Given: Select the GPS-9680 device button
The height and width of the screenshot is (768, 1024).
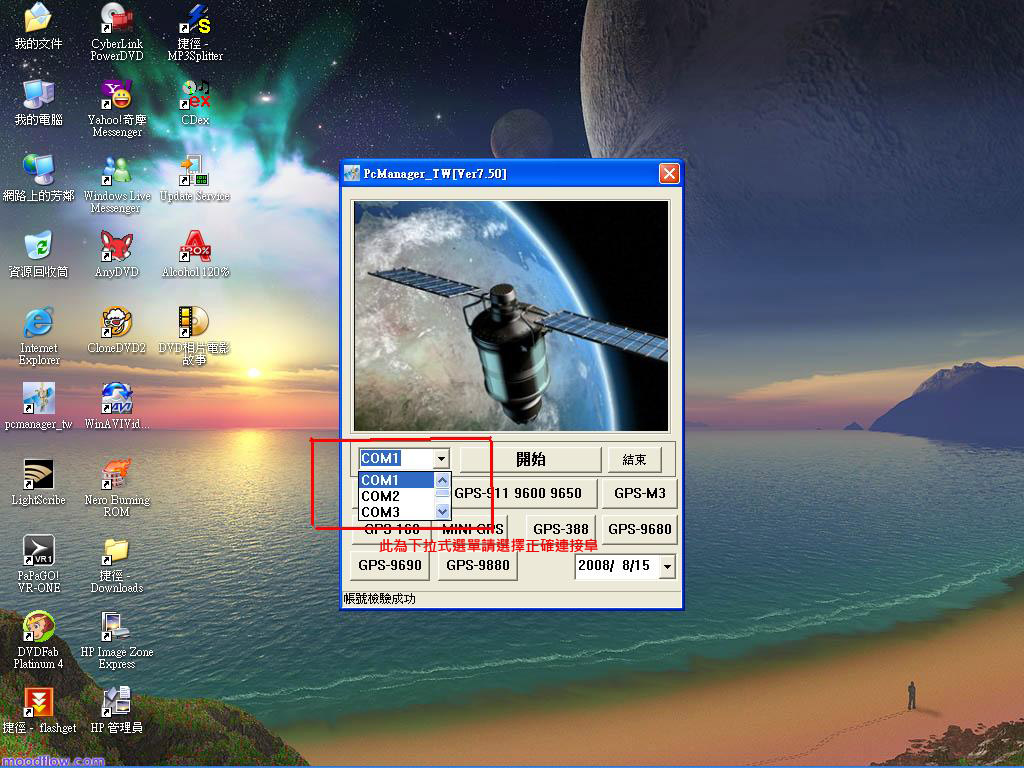Looking at the screenshot, I should [640, 529].
